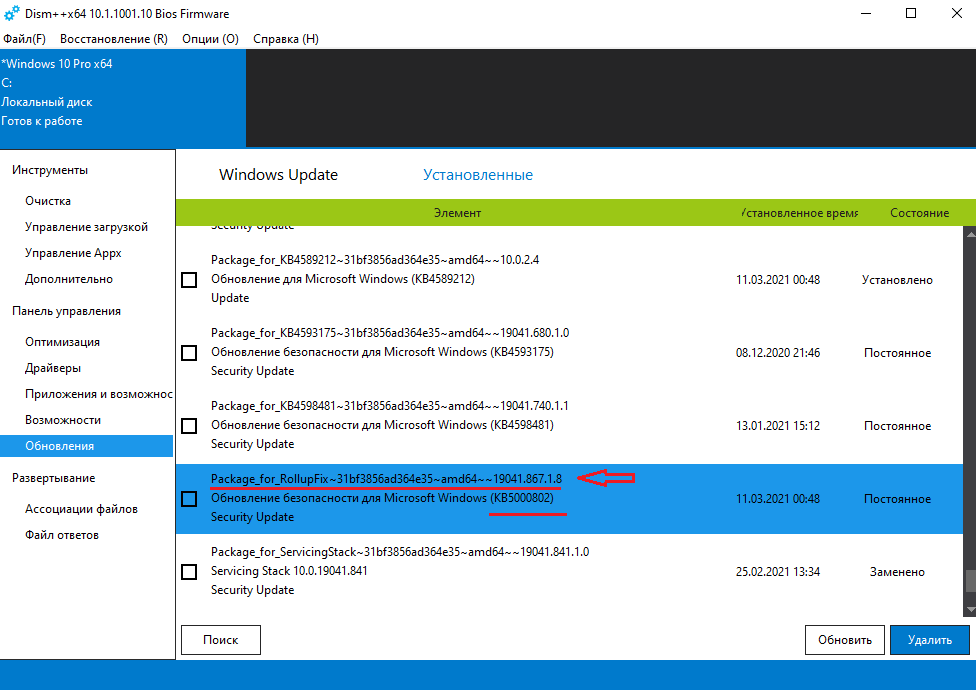The image size is (976, 690).
Task: Tick the checkbox for KB4589212 update
Action: (189, 280)
